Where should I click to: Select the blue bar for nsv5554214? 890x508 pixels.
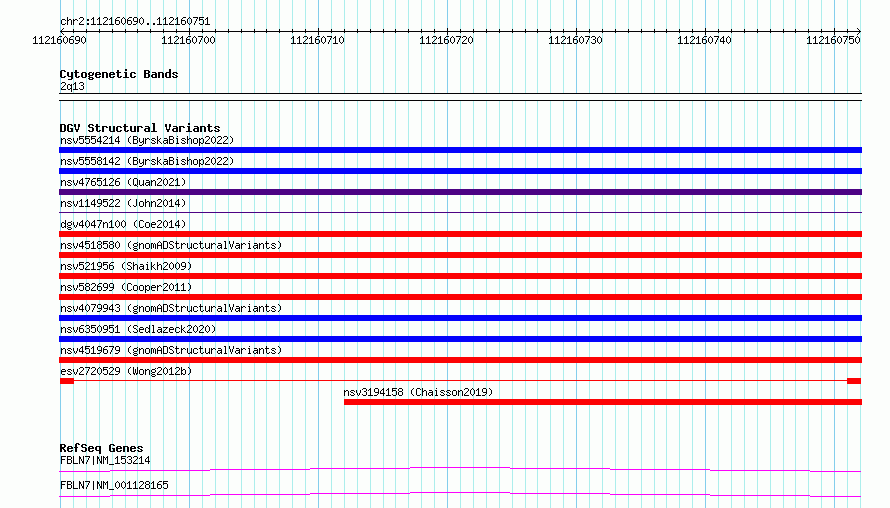tap(460, 150)
